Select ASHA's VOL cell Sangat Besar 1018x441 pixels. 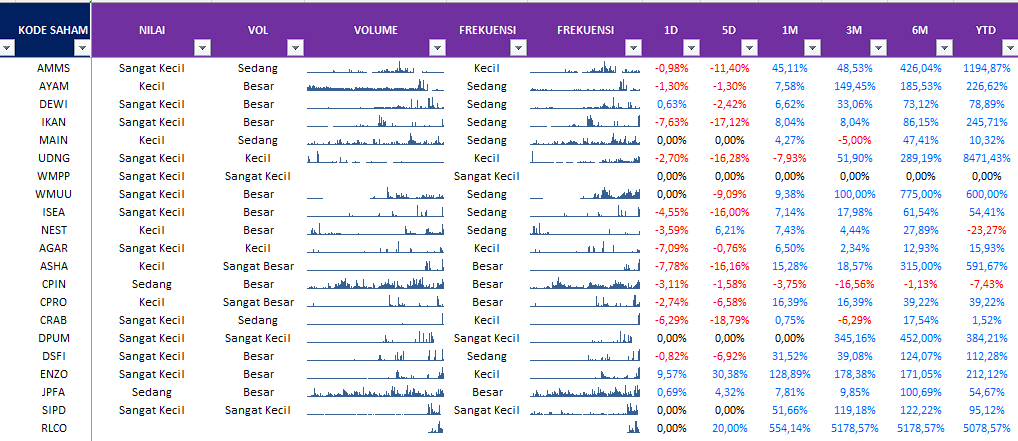pos(258,266)
